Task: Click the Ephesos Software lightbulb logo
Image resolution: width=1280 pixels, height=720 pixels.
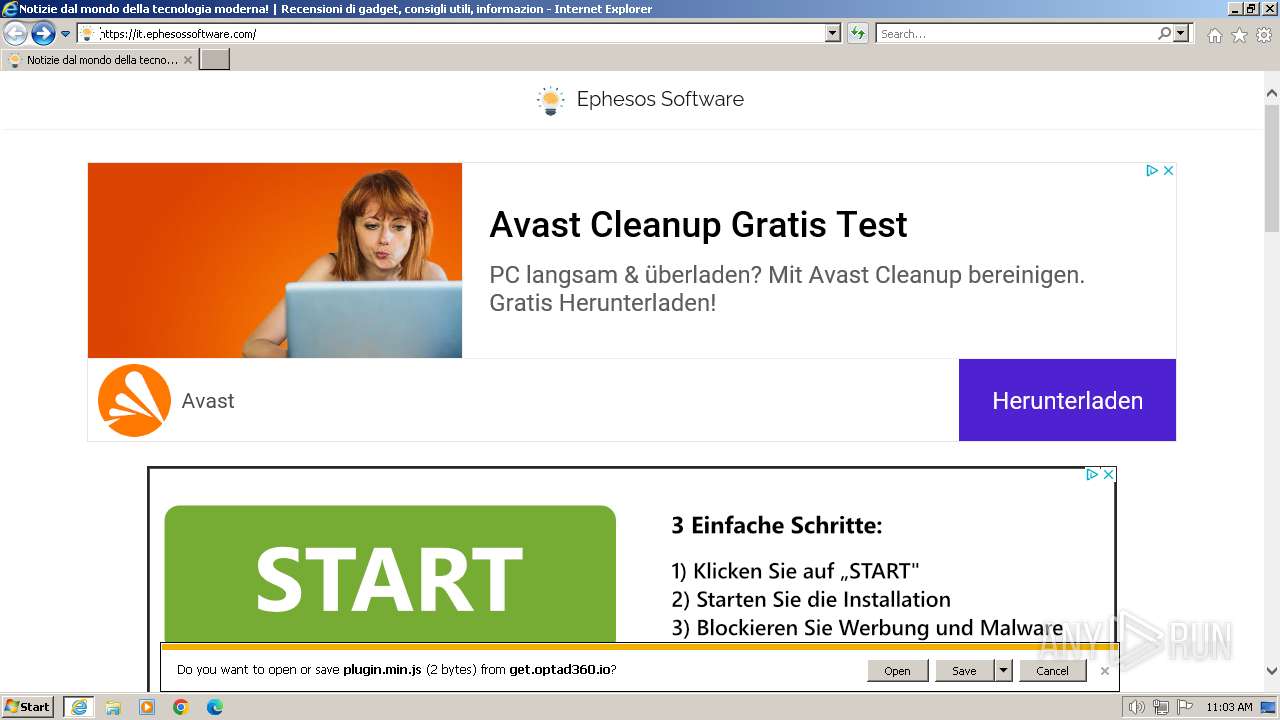Action: pyautogui.click(x=550, y=100)
